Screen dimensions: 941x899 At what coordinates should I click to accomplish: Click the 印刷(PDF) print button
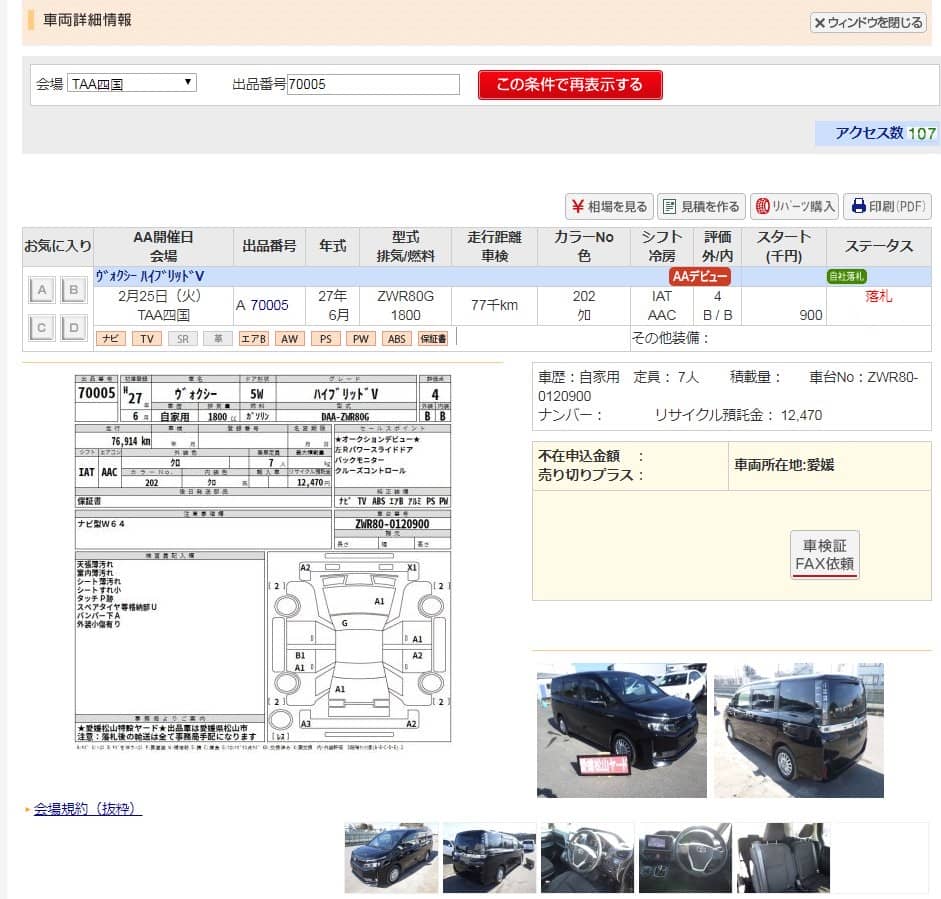click(887, 207)
